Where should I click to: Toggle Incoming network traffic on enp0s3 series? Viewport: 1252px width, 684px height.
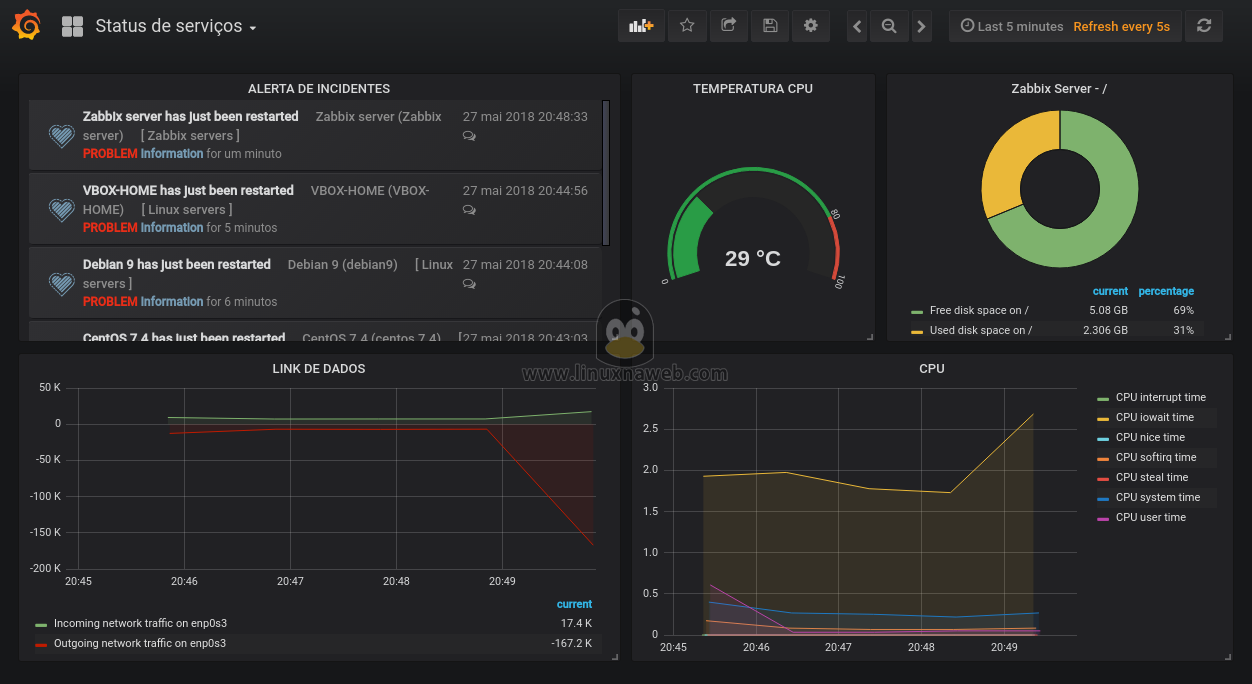tap(140, 624)
